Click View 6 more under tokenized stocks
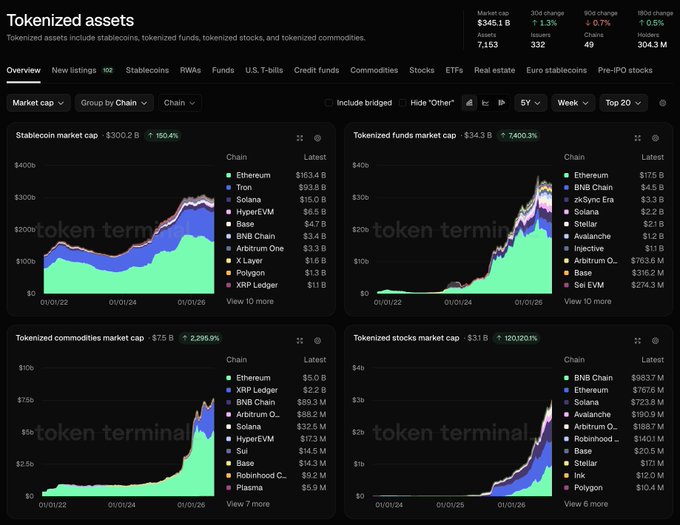 coord(586,504)
